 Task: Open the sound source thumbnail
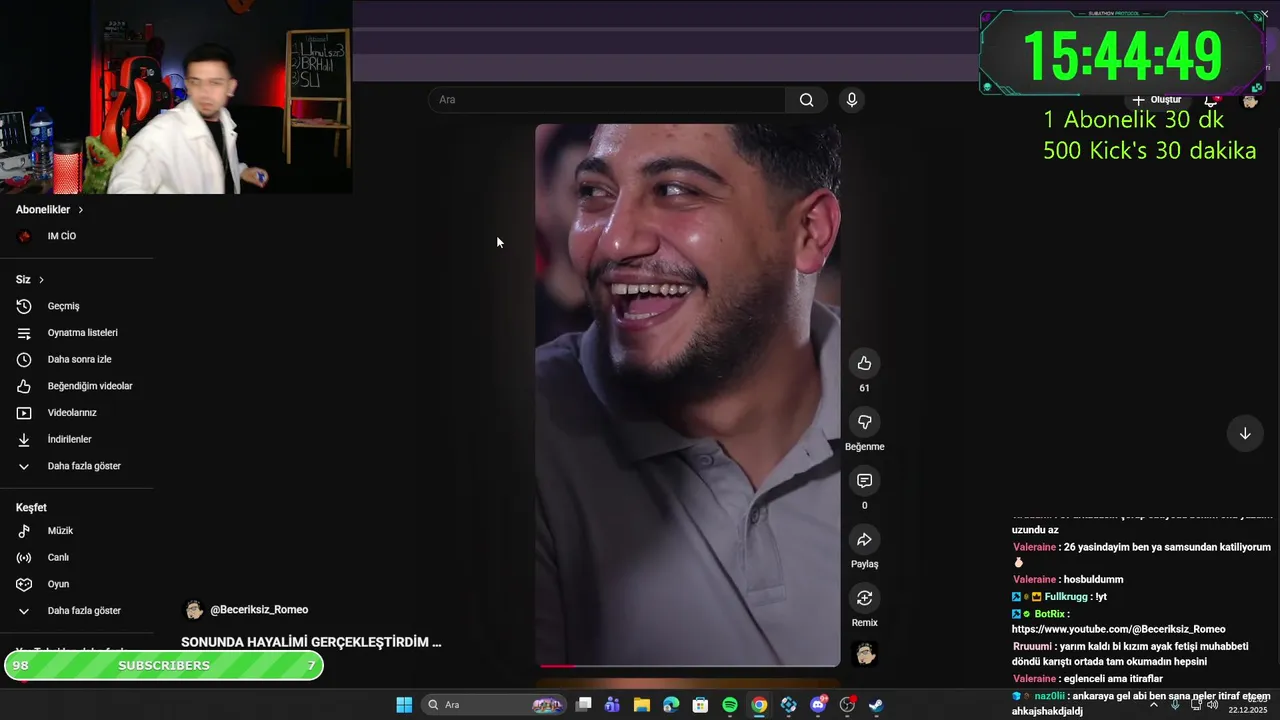click(x=865, y=654)
